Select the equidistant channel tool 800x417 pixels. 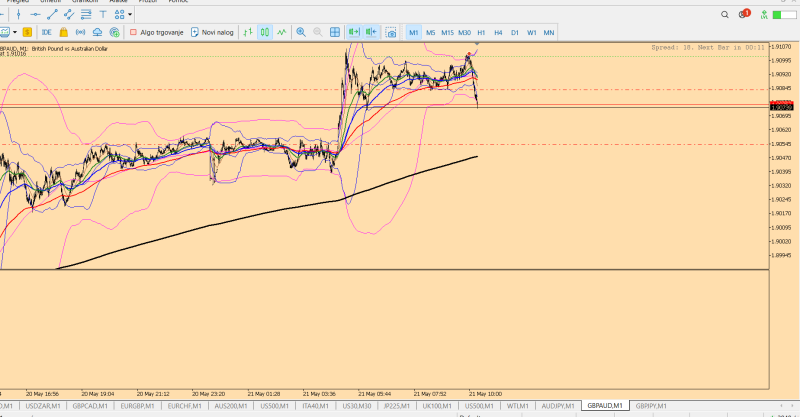coord(69,14)
